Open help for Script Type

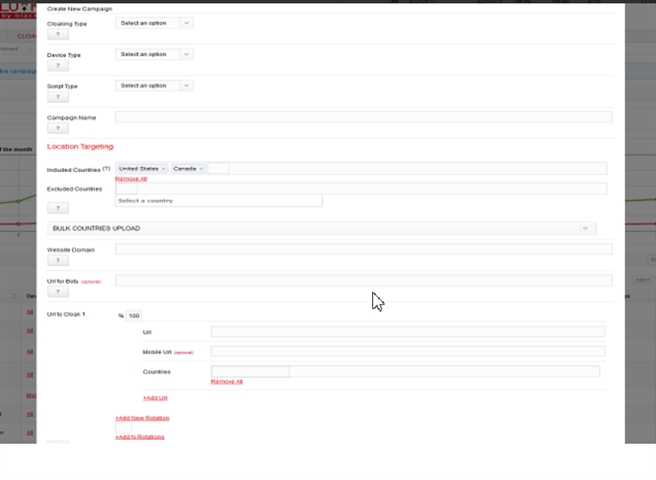58,97
